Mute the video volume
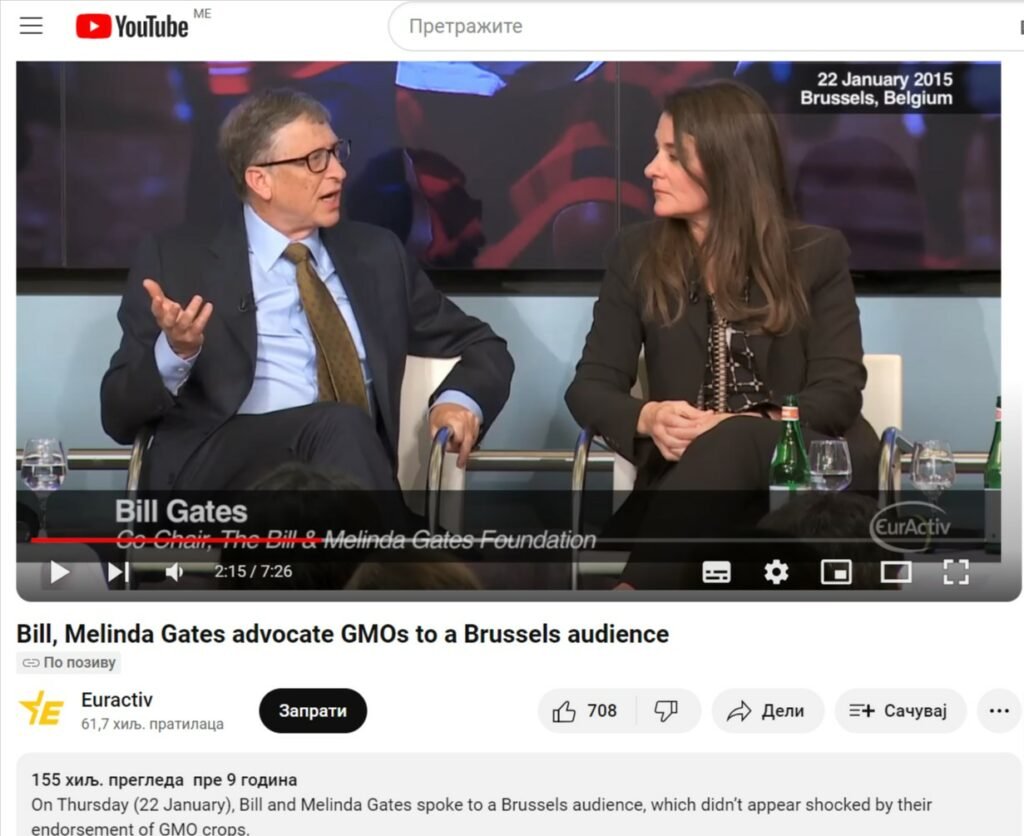 click(x=174, y=572)
